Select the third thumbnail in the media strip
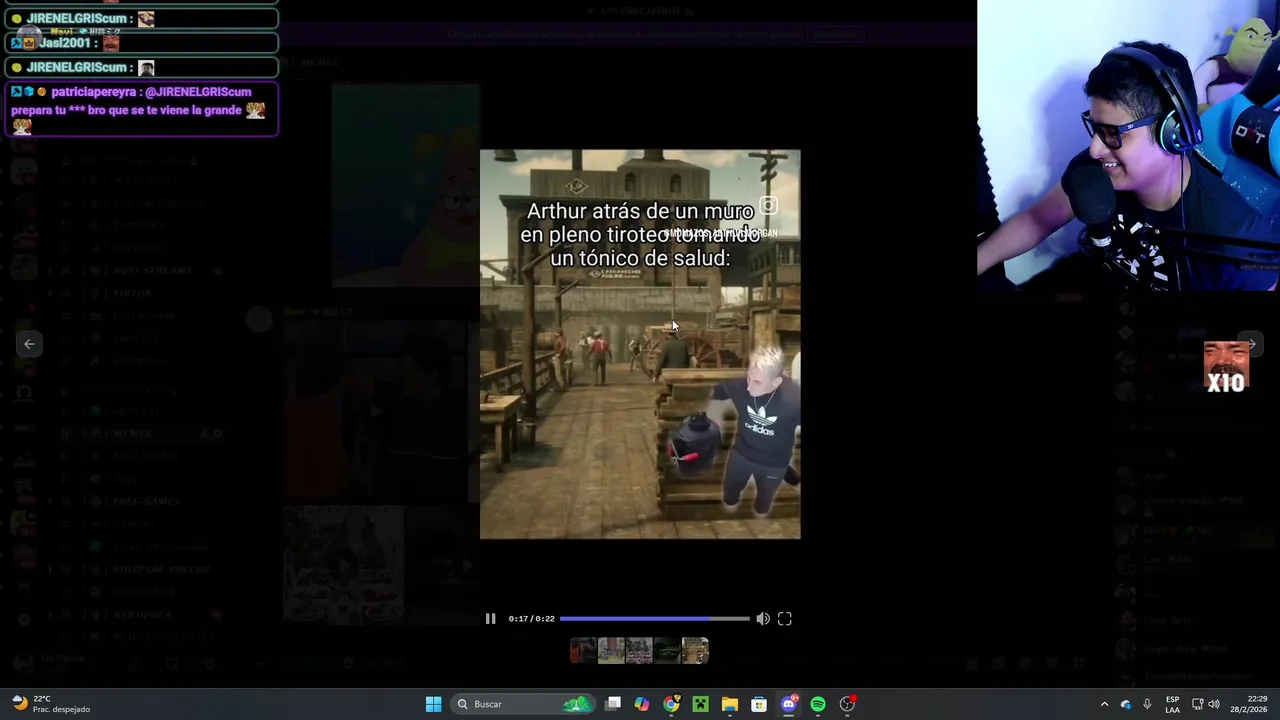 [x=639, y=651]
